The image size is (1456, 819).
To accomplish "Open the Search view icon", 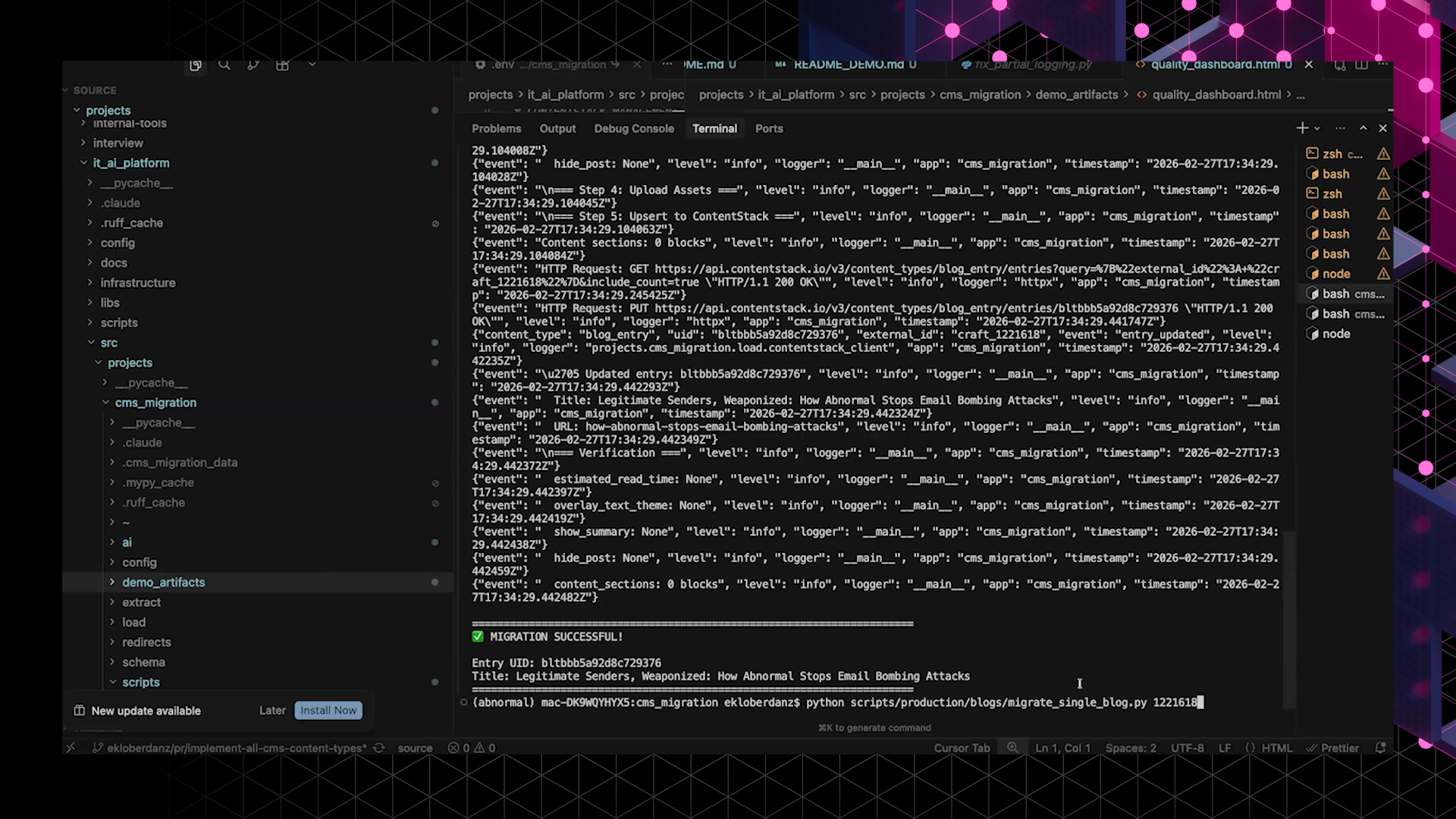I will [224, 65].
